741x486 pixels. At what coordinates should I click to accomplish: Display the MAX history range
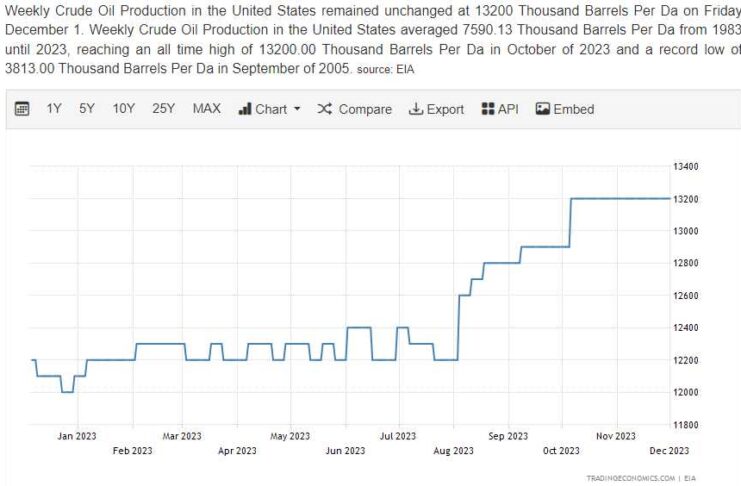click(x=206, y=109)
